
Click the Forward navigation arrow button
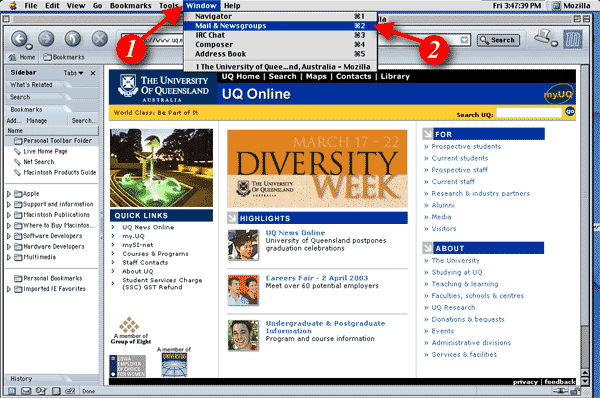click(46, 39)
